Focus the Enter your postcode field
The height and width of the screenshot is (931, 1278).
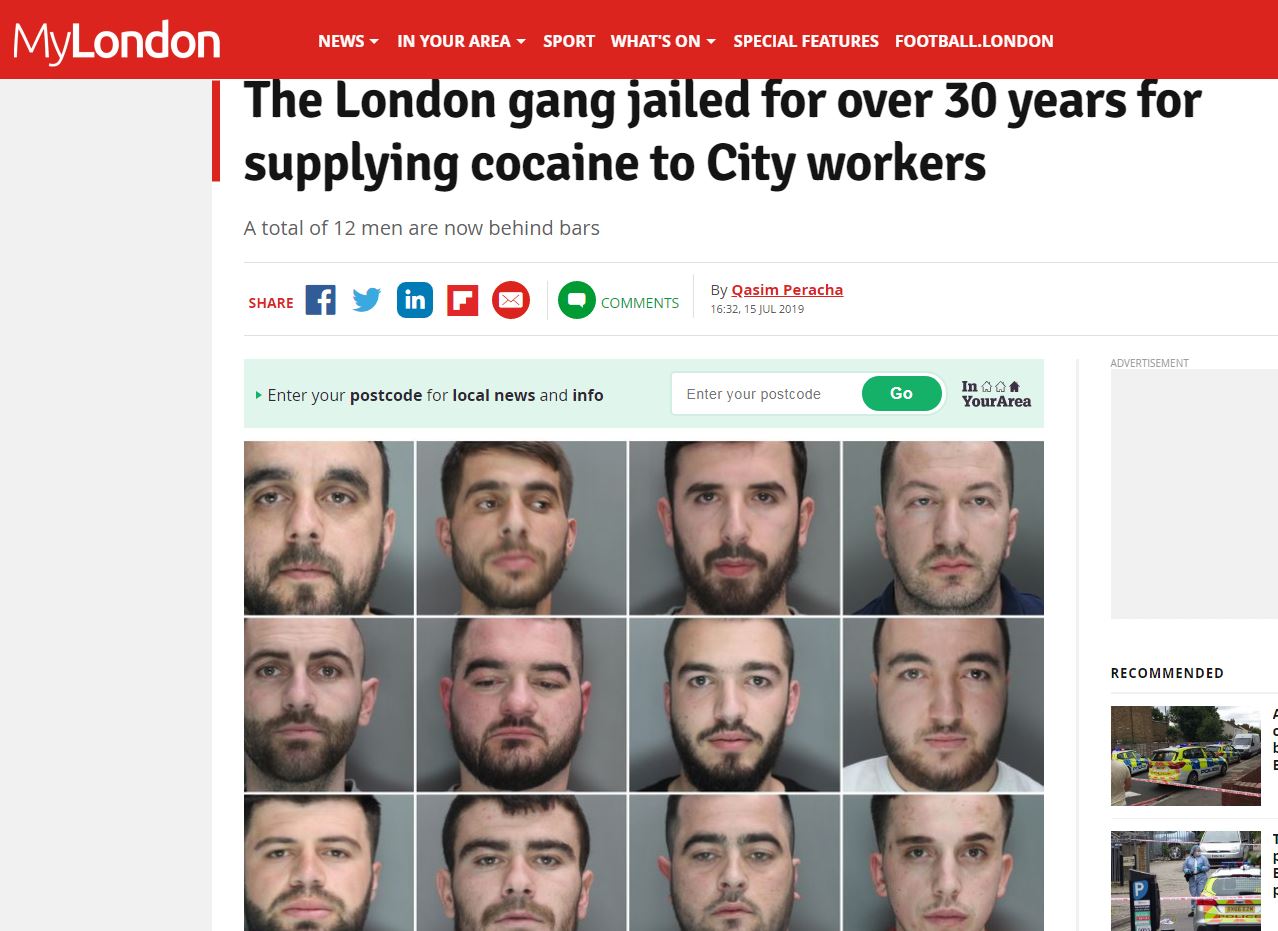pyautogui.click(x=766, y=394)
